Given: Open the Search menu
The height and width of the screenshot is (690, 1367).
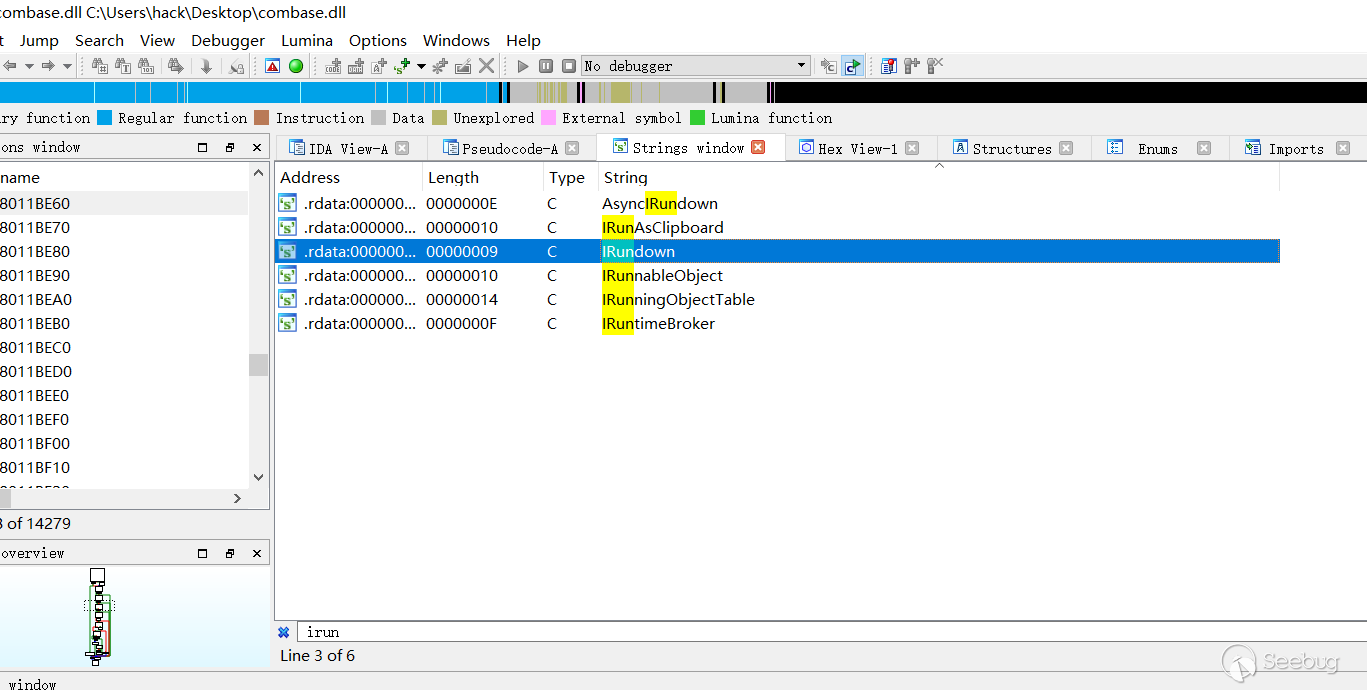Looking at the screenshot, I should coord(99,40).
